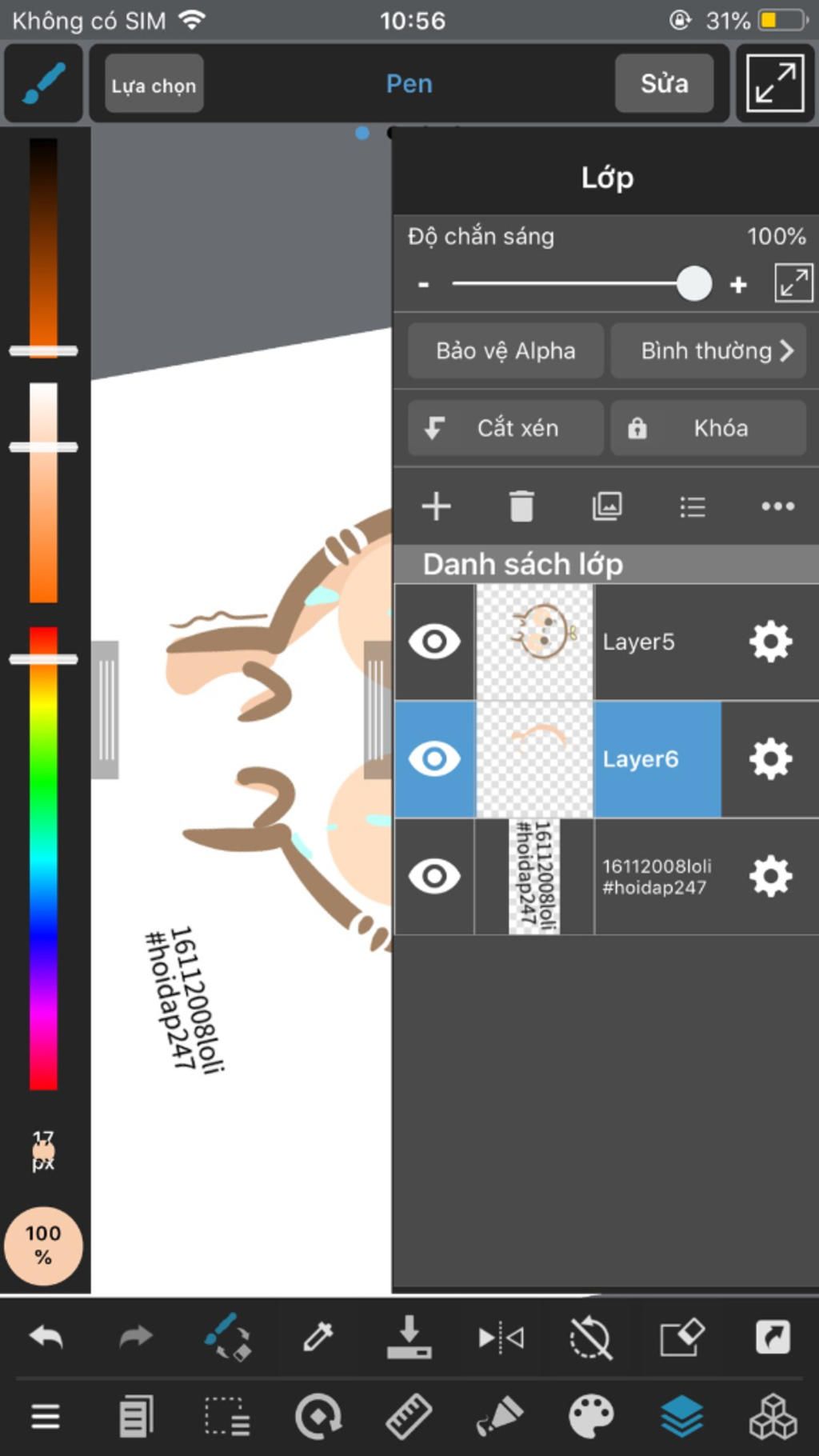Click the opacity slider handle
Viewport: 819px width, 1456px height.
(693, 283)
